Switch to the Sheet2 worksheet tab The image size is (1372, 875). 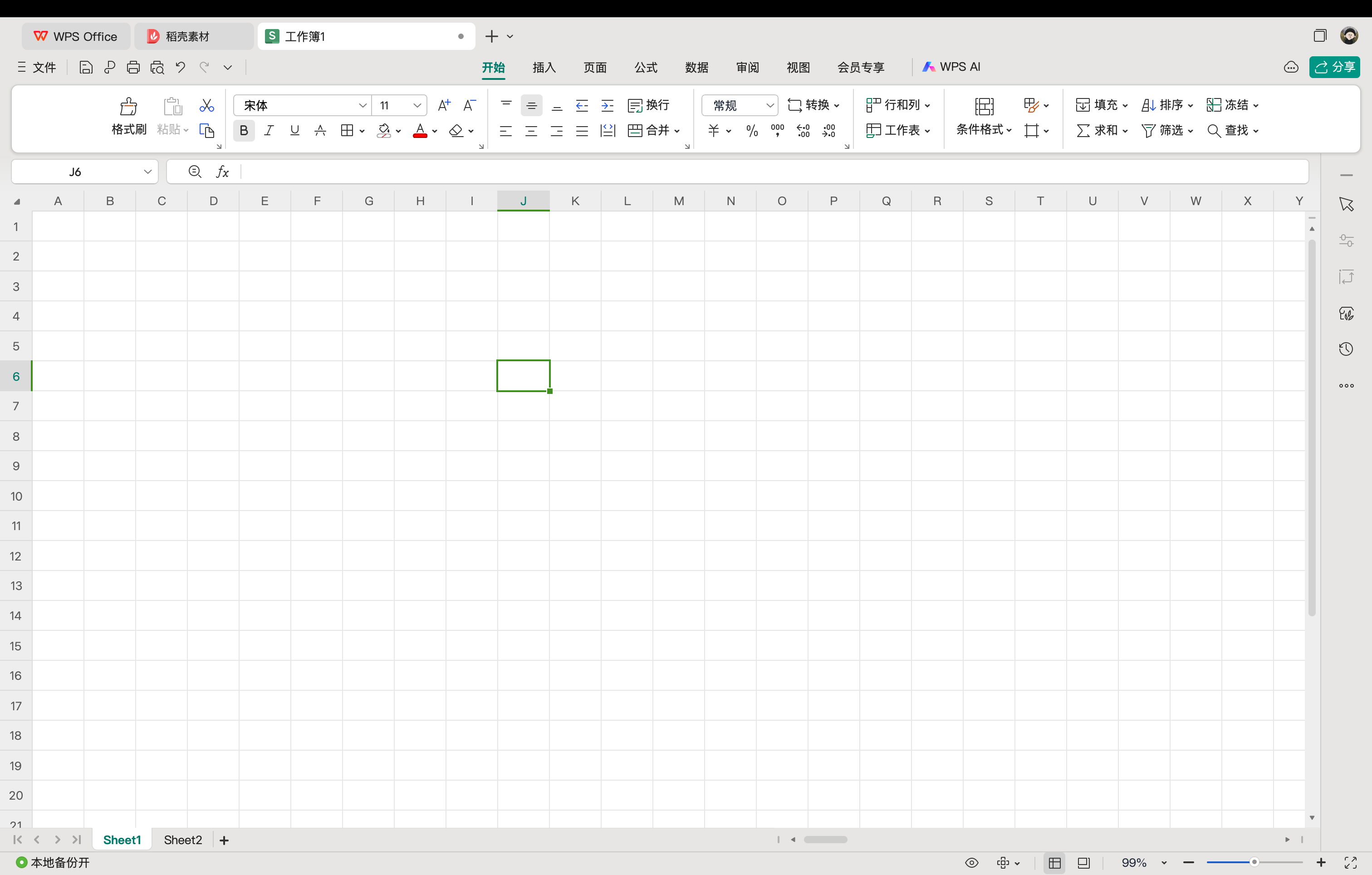[x=182, y=840]
